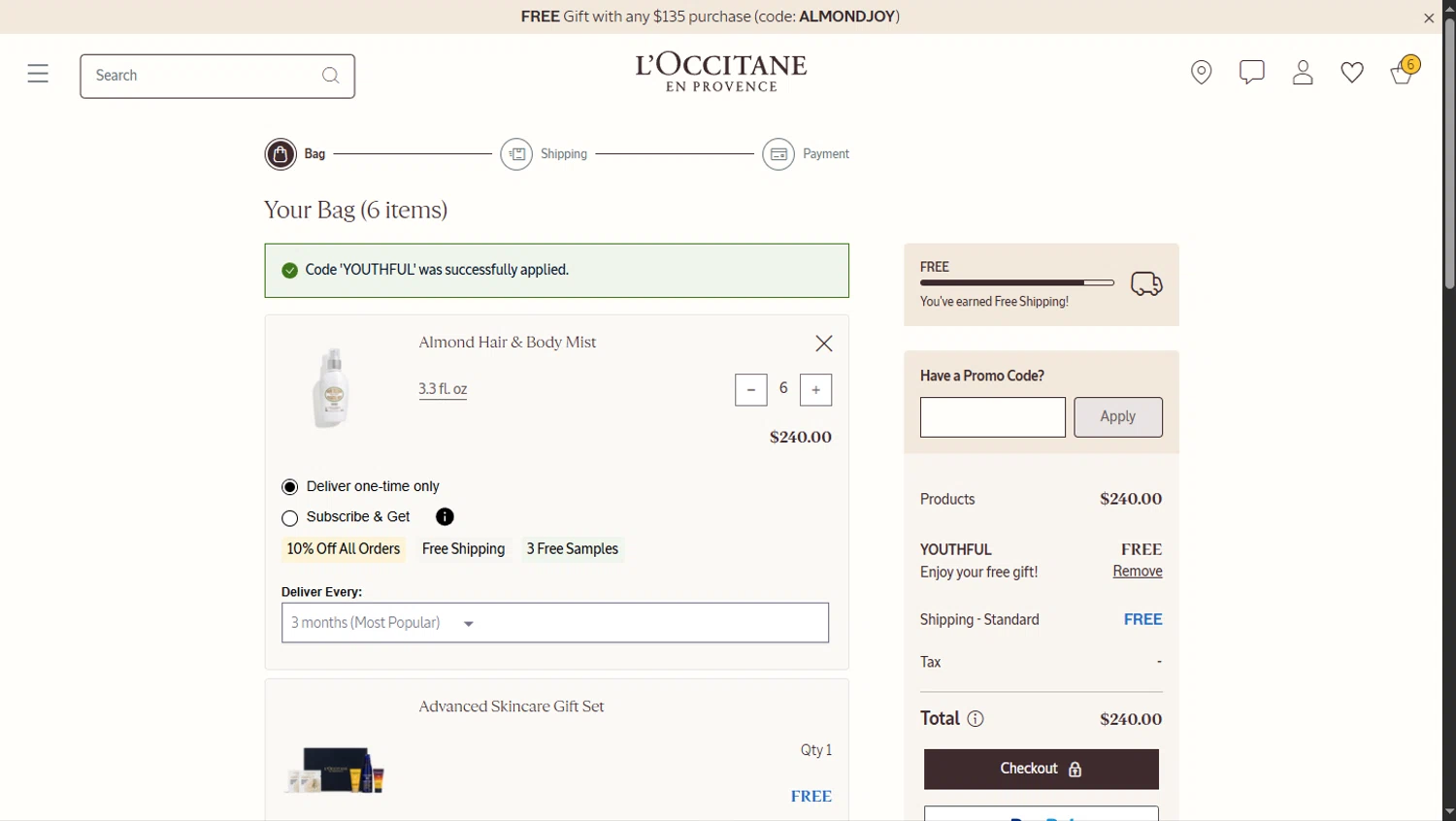Click the page vertical scrollbar

[1449, 155]
